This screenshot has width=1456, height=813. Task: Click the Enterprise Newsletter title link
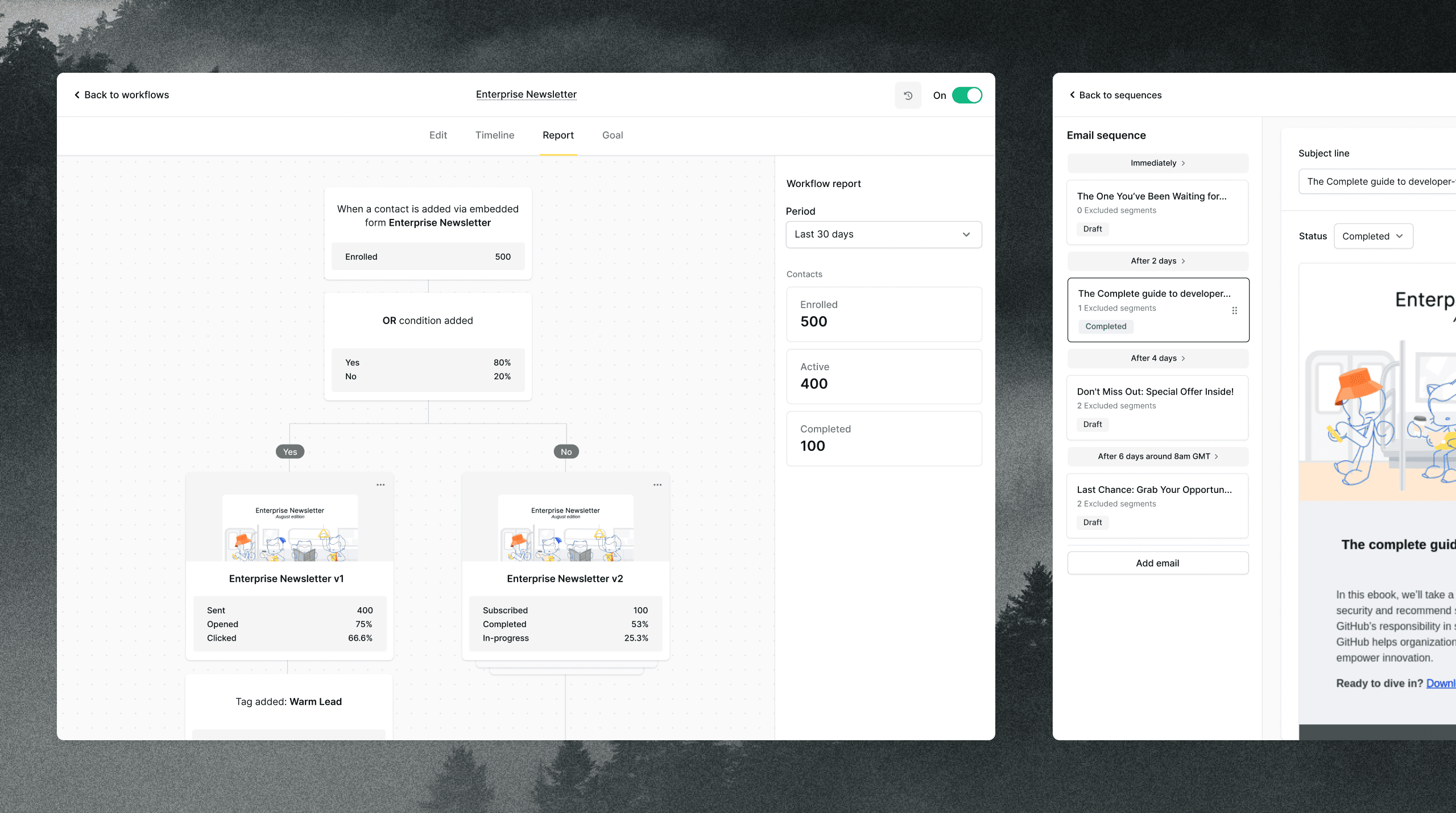click(x=526, y=94)
